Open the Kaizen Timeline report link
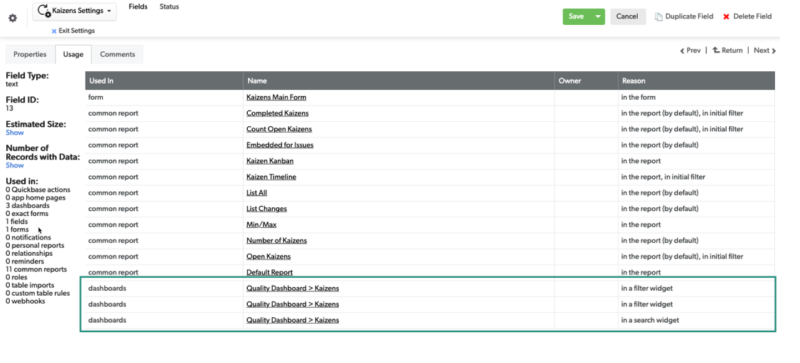Viewport: 800px width, 363px height. [x=271, y=177]
